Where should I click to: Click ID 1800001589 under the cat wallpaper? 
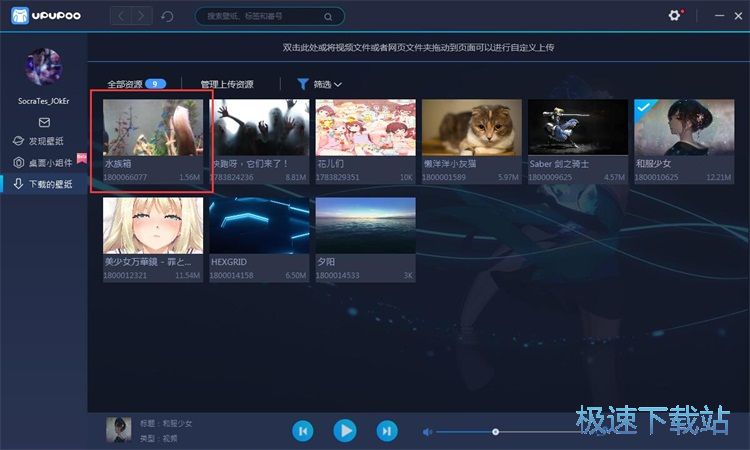(x=444, y=177)
